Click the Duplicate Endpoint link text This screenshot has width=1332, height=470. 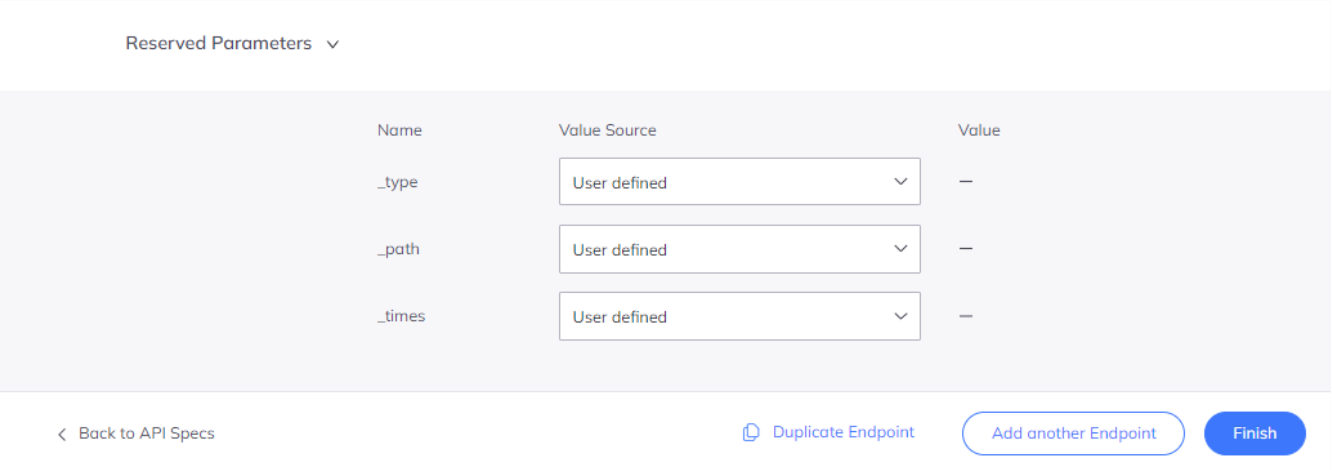pyautogui.click(x=843, y=432)
